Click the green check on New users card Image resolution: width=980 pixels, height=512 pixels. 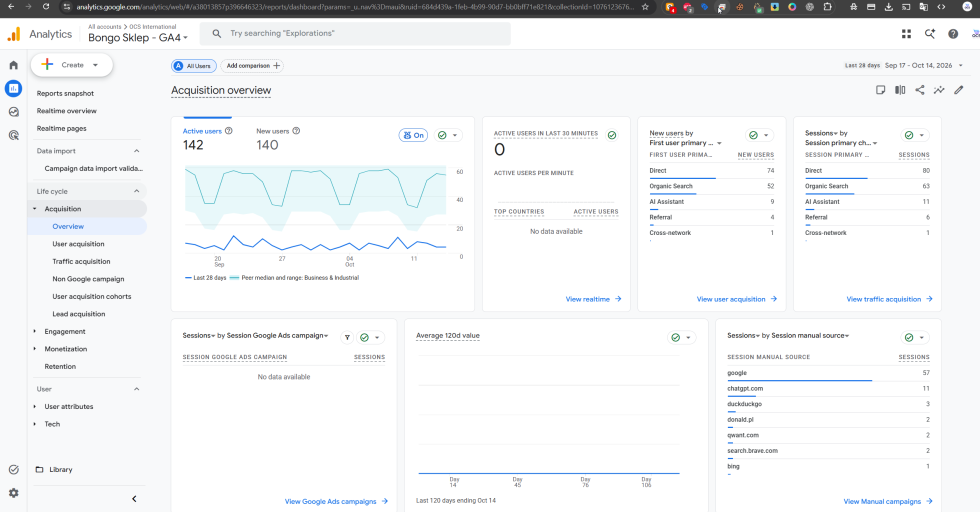tap(753, 135)
